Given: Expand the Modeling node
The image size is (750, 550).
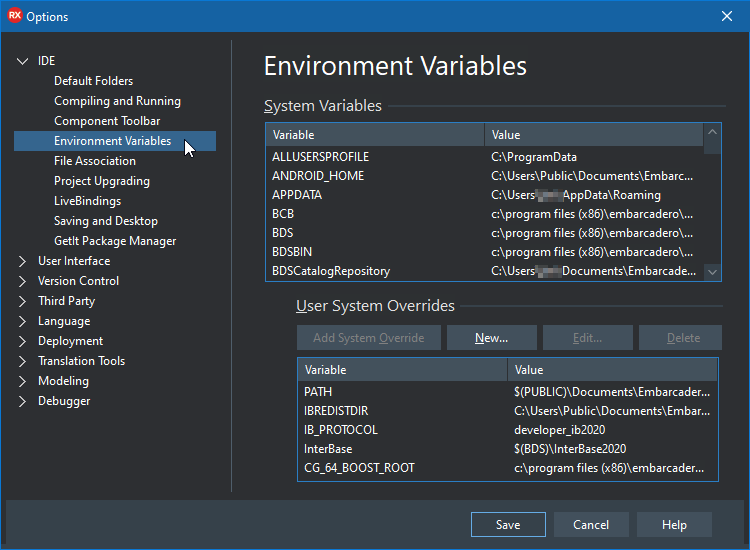Looking at the screenshot, I should point(22,381).
